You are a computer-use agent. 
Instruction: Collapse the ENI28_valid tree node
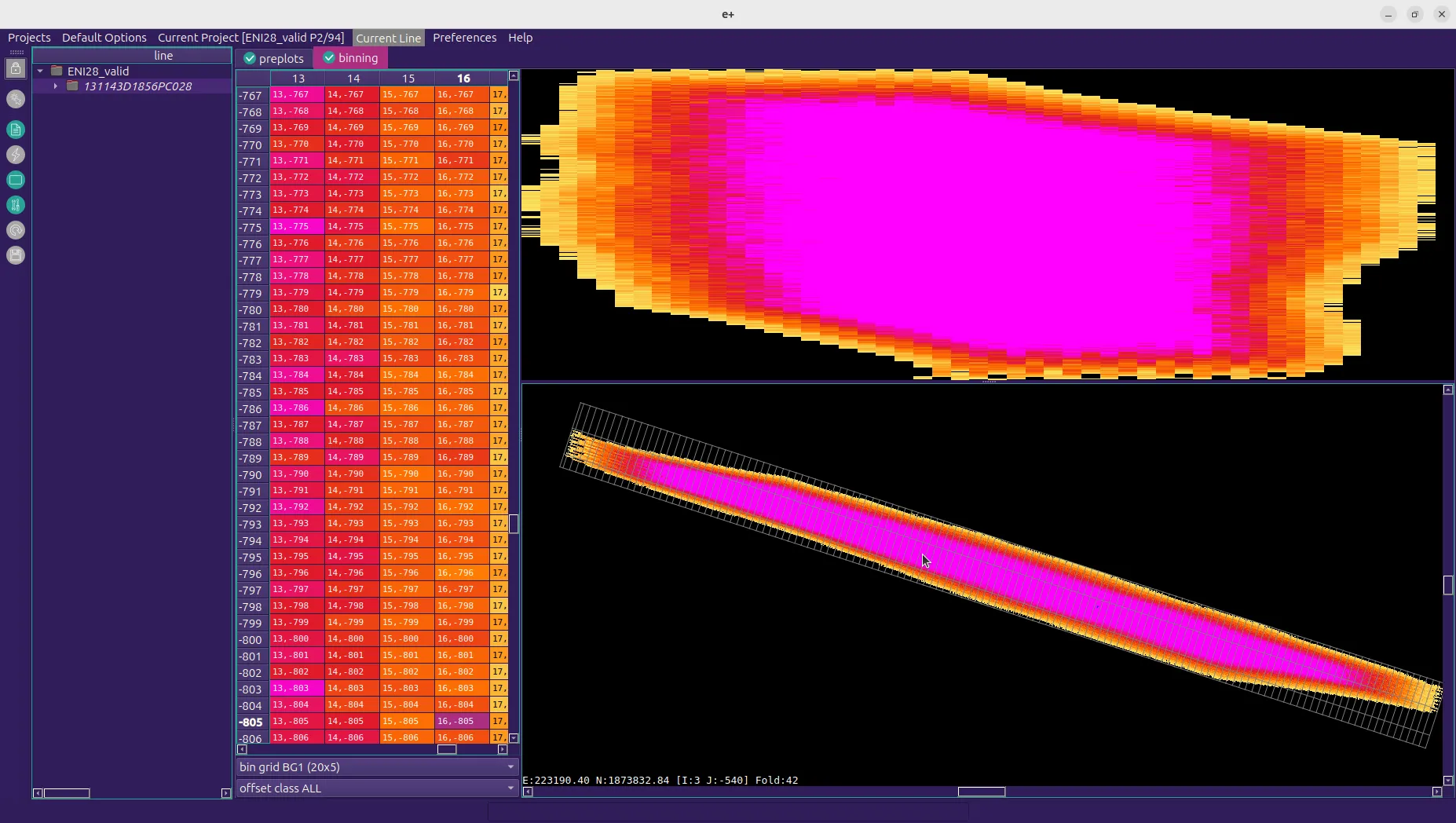(40, 71)
